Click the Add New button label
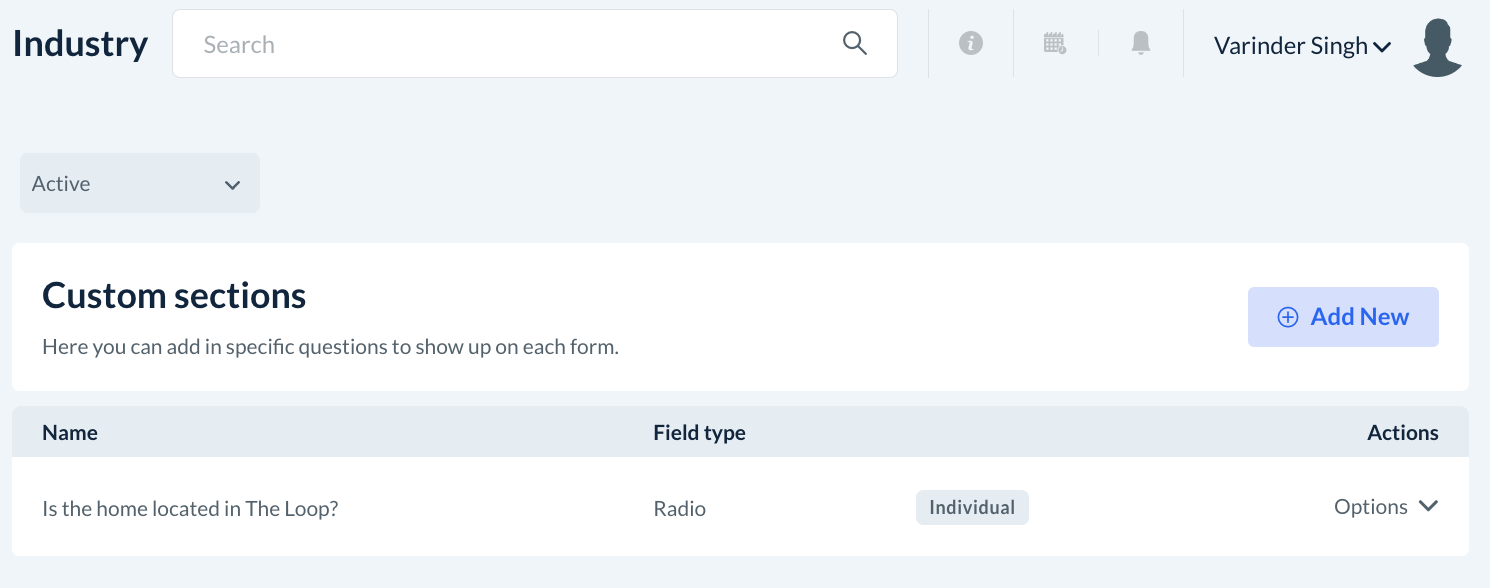1490x588 pixels. (x=1359, y=317)
